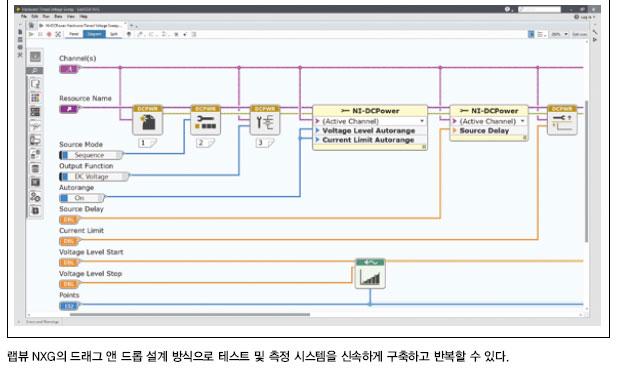The width and height of the screenshot is (620, 369).
Task: Click the red Abort button in toolbar
Action: coord(49,34)
